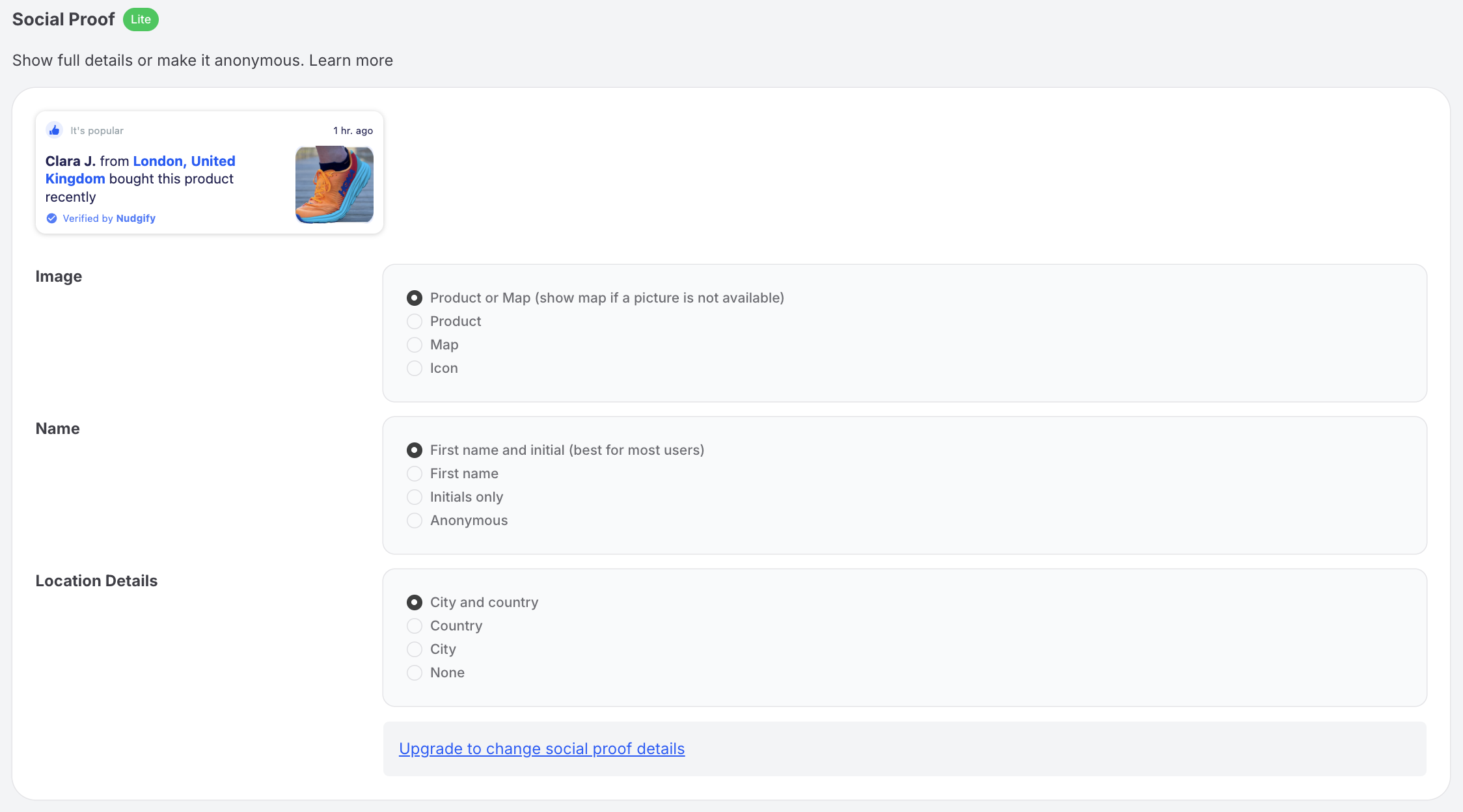
Task: Click the blue verified checkmark icon
Action: tap(51, 219)
